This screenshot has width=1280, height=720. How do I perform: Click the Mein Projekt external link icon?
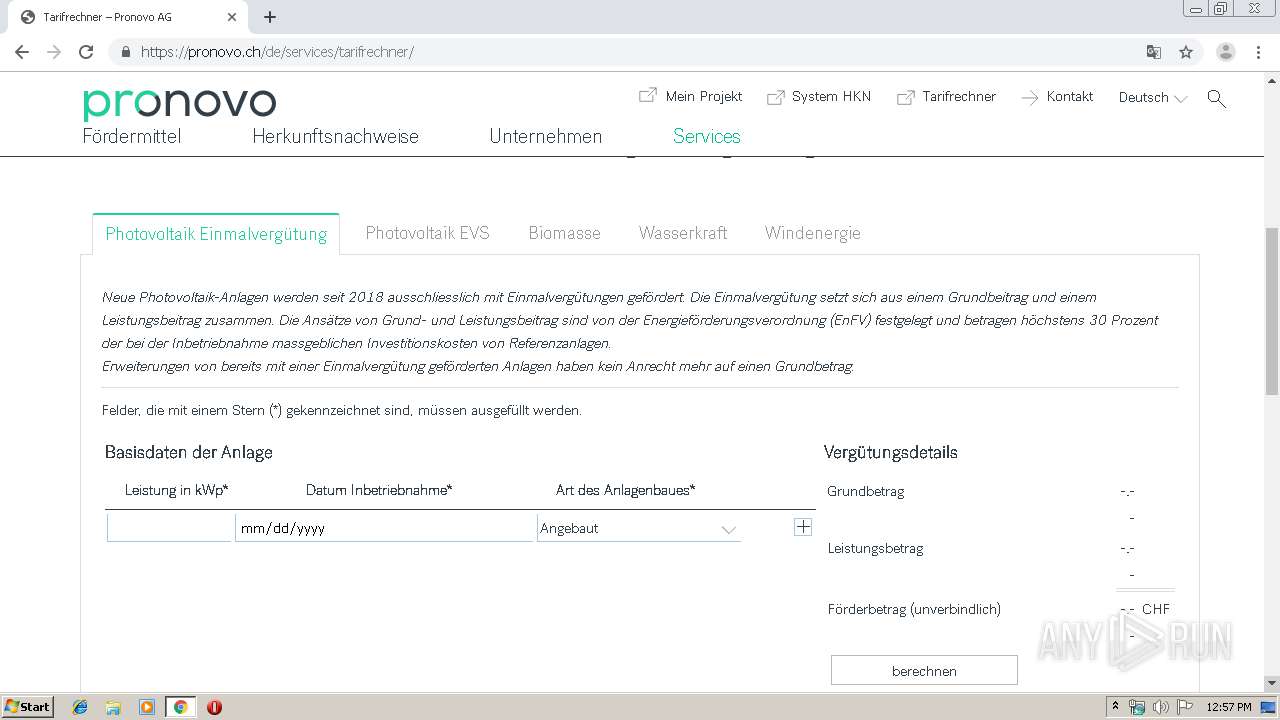[x=648, y=96]
